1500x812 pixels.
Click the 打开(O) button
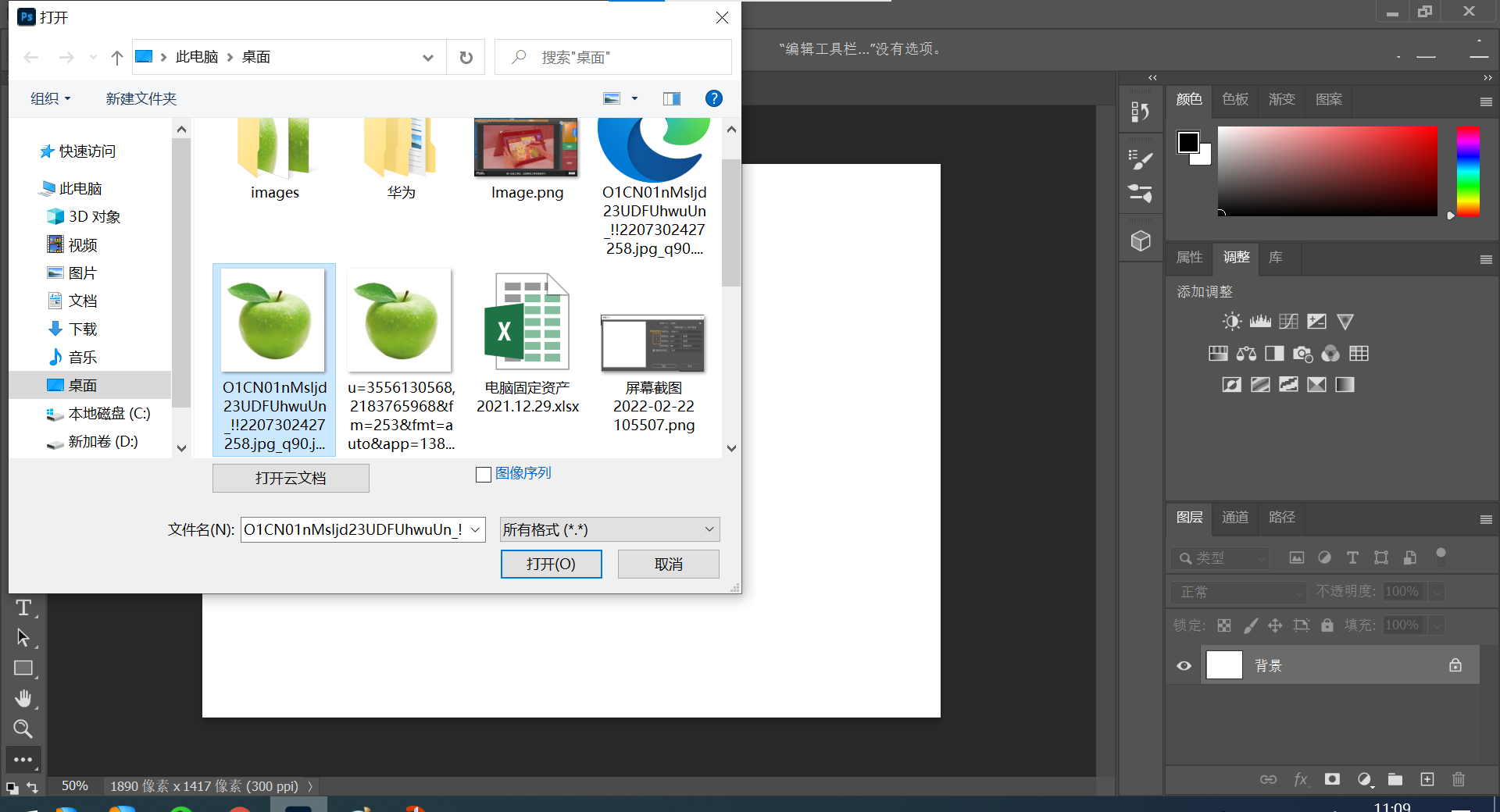[551, 564]
